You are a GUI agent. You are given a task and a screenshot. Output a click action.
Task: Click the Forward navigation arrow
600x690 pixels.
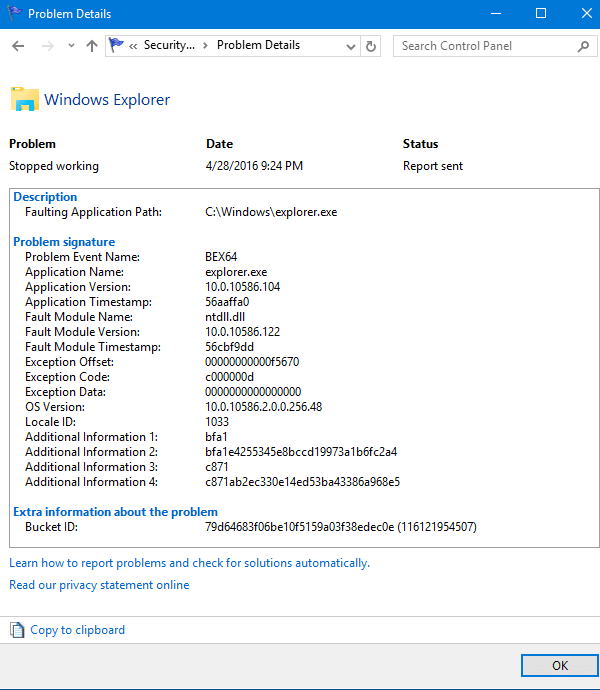click(x=48, y=46)
